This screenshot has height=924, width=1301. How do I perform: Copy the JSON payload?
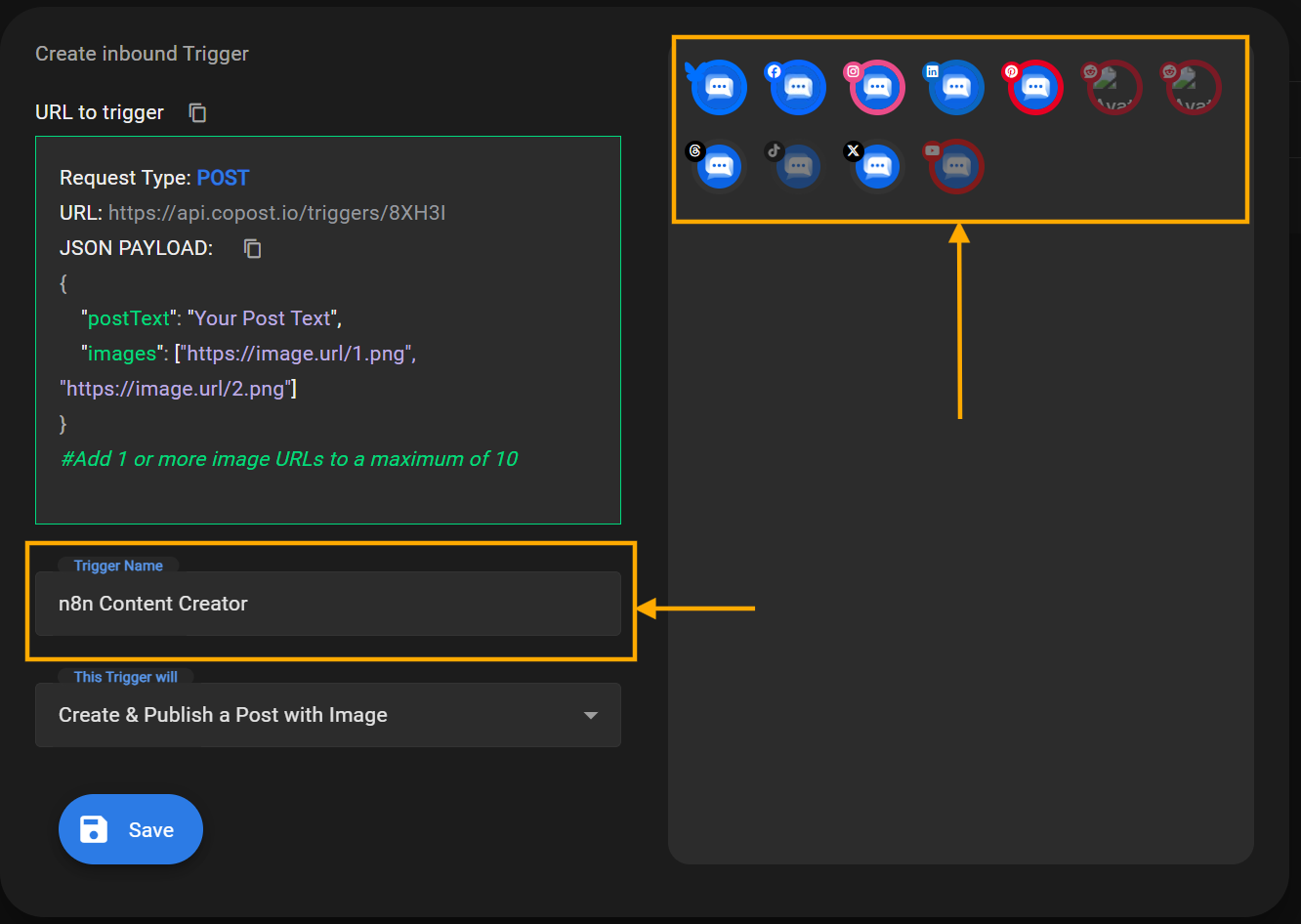click(252, 248)
